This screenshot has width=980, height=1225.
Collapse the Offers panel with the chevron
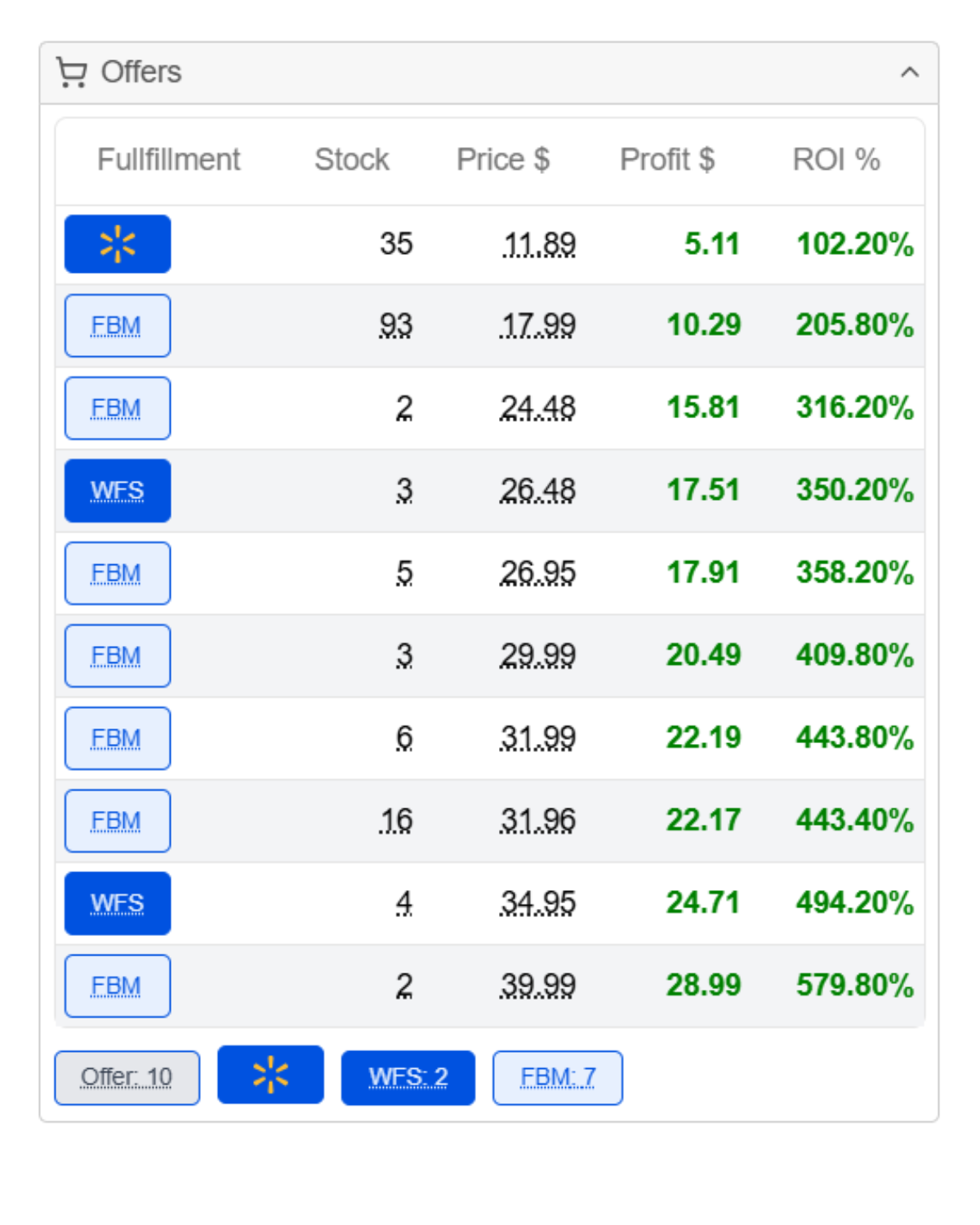909,72
